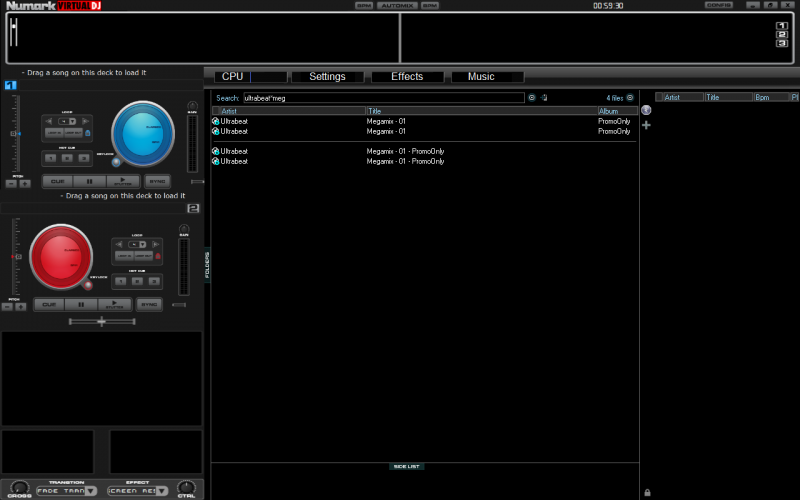800x500 pixels.
Task: Set deck 1 hot cue 3
Action: [x=84, y=158]
